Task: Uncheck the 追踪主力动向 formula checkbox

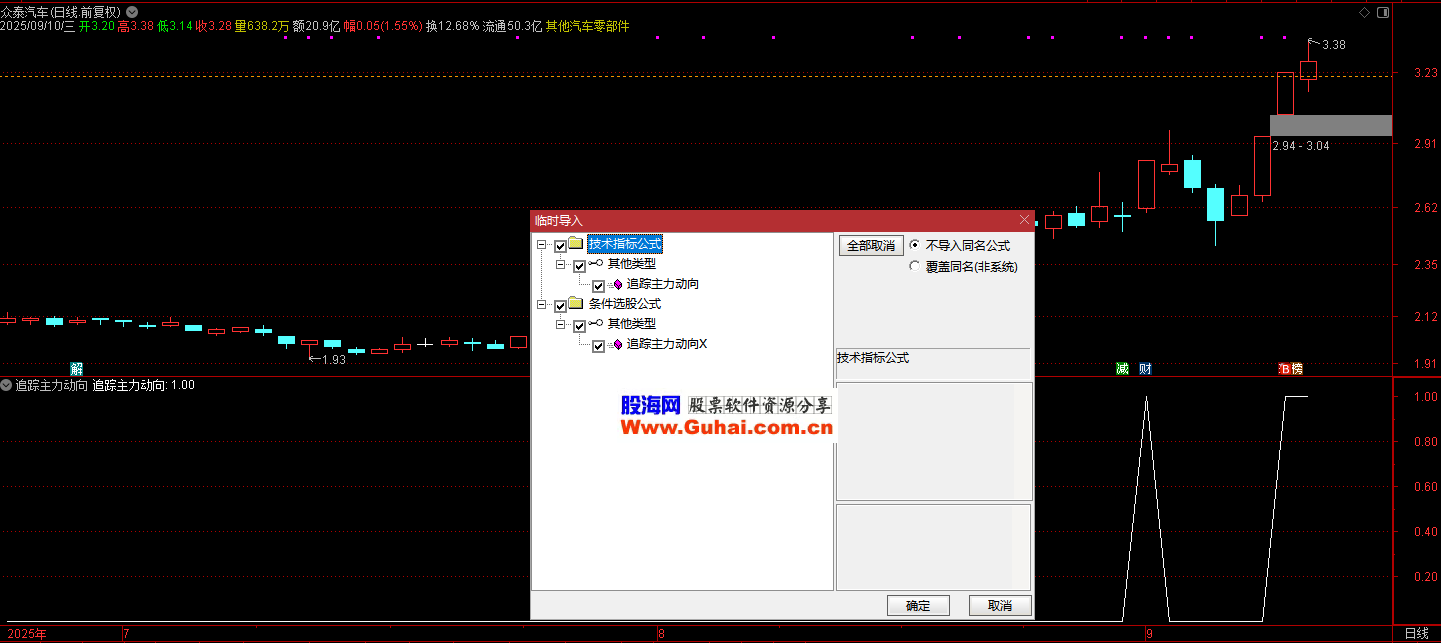Action: [x=598, y=286]
